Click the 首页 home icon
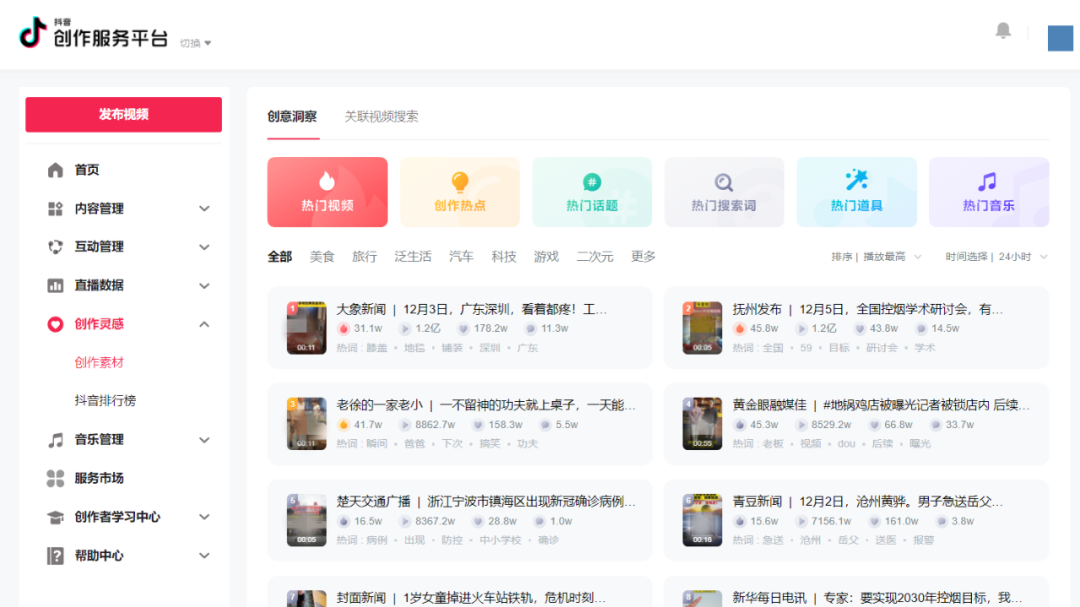1080x607 pixels. tap(55, 170)
